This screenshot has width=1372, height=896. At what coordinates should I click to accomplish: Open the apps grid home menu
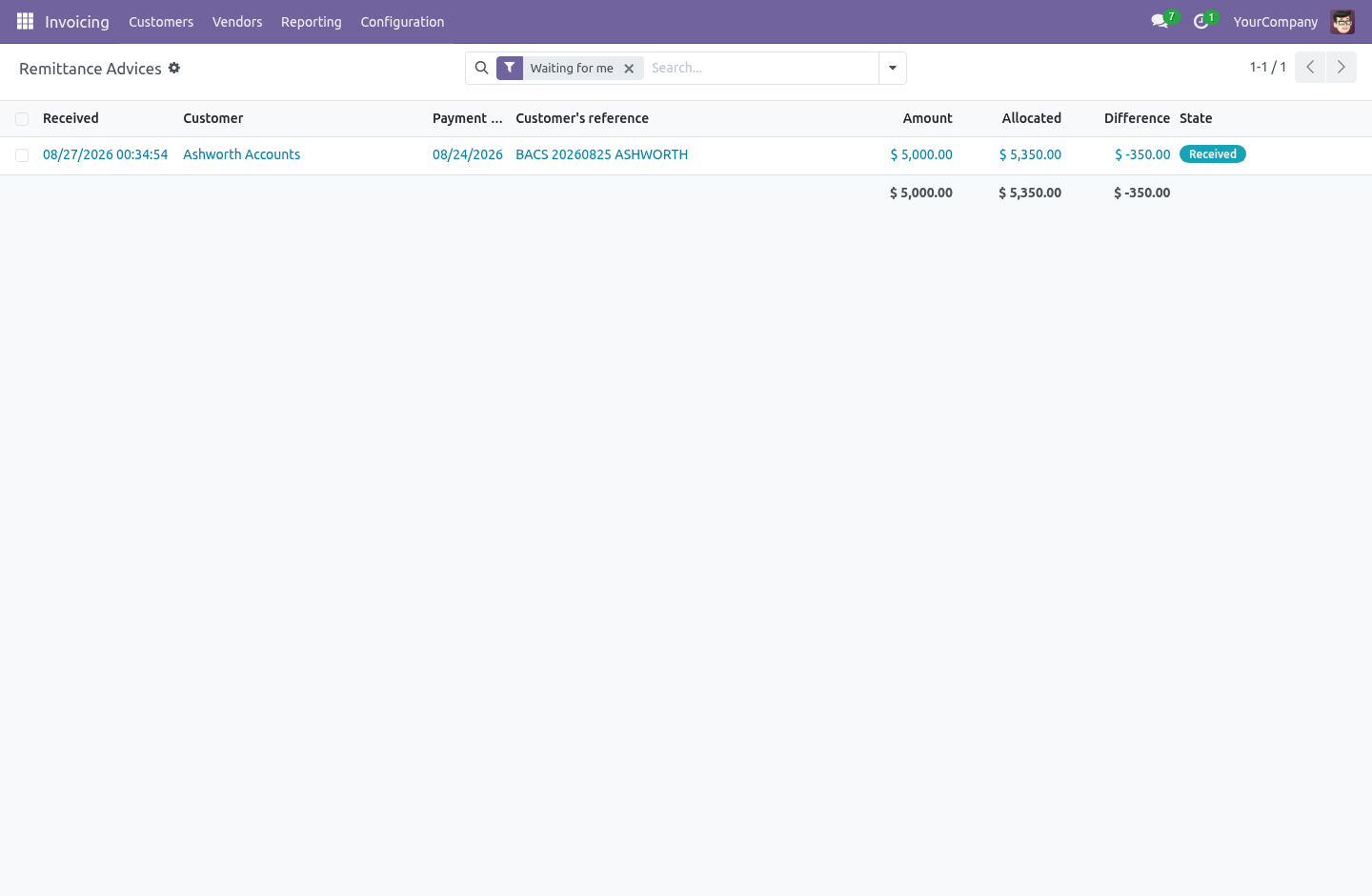pyautogui.click(x=25, y=21)
